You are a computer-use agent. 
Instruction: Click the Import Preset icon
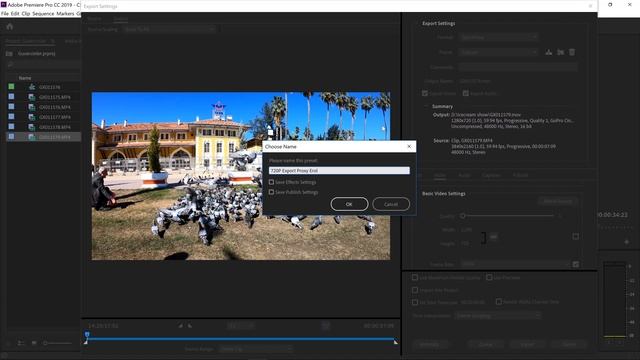coord(560,52)
